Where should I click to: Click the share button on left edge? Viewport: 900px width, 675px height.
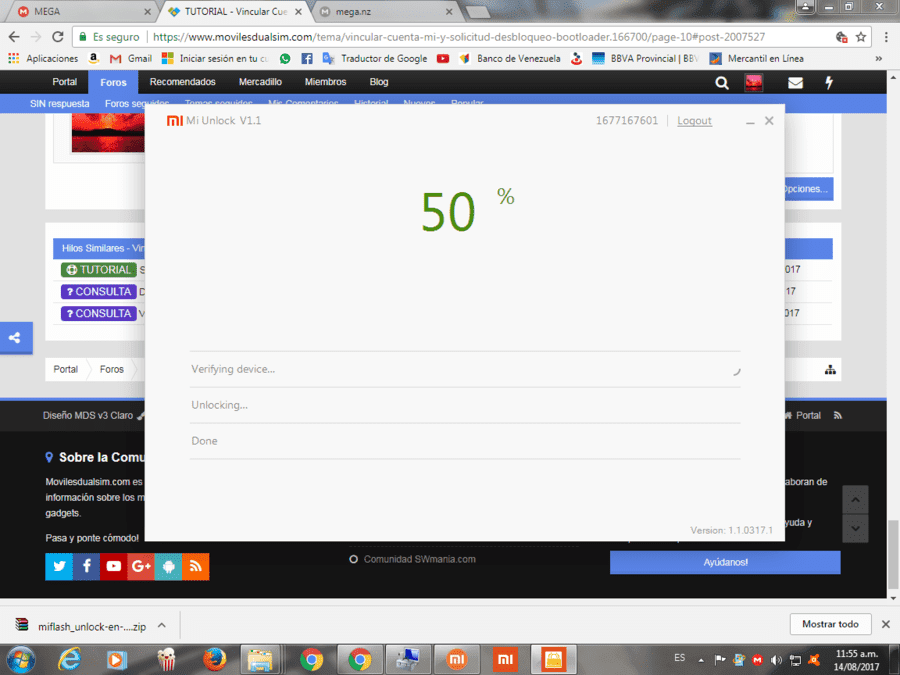[x=15, y=338]
